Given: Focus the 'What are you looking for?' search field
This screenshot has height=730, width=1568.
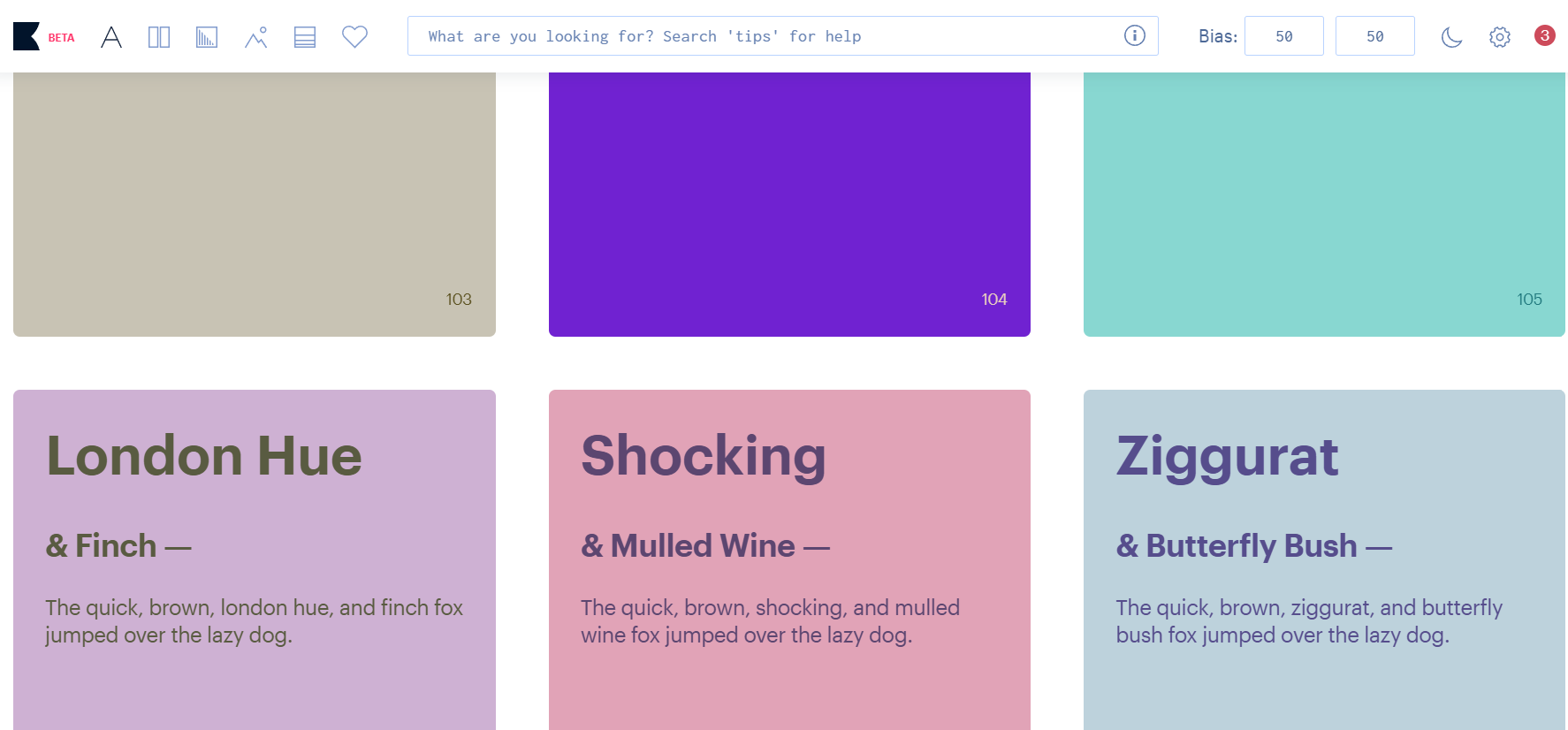Looking at the screenshot, I should pos(760,36).
